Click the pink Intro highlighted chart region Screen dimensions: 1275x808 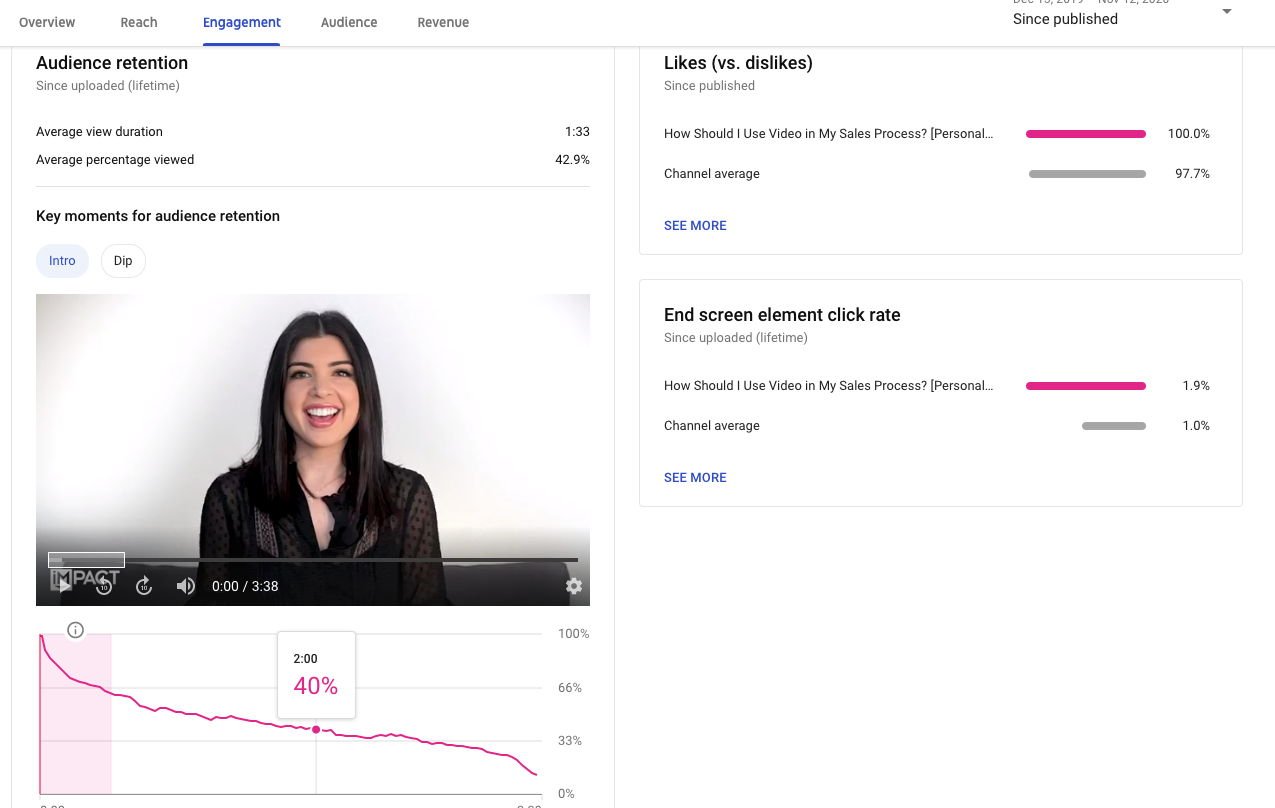pos(75,714)
